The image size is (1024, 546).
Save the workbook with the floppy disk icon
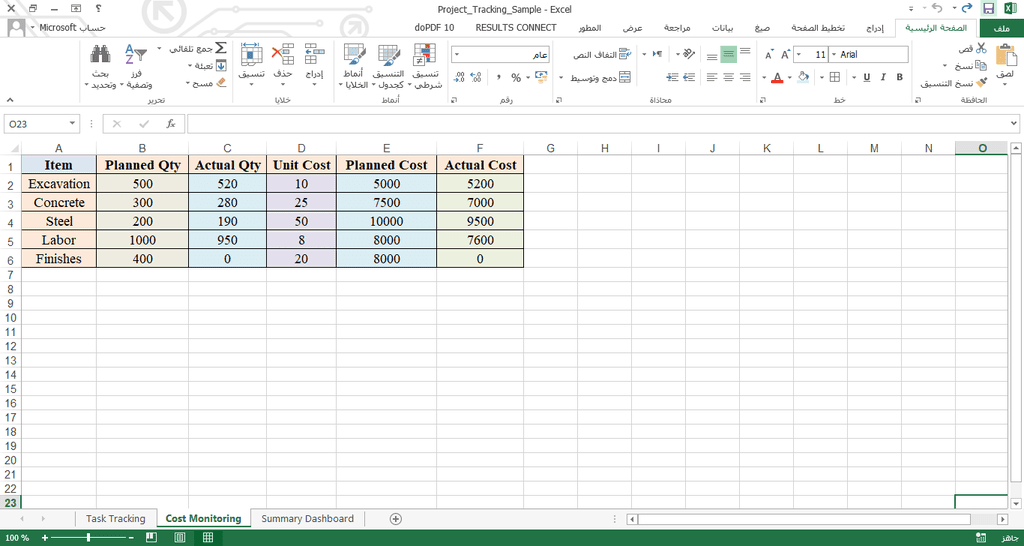[988, 8]
